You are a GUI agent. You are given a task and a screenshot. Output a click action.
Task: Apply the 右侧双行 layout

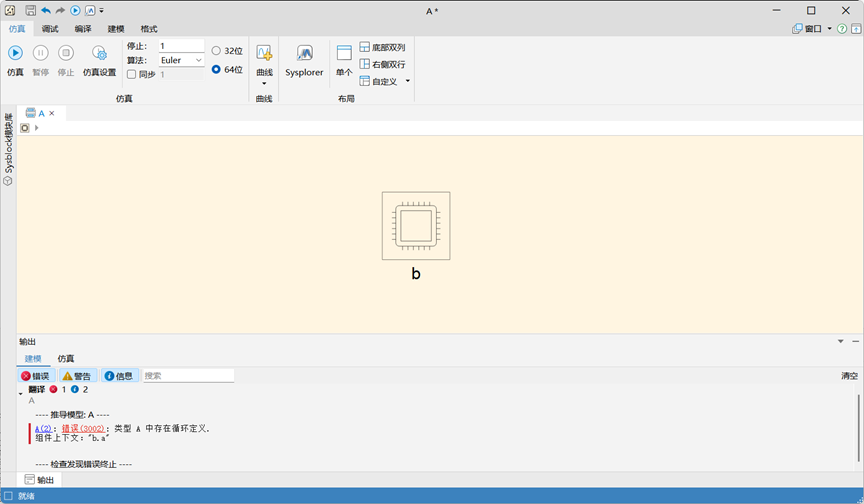[382, 64]
